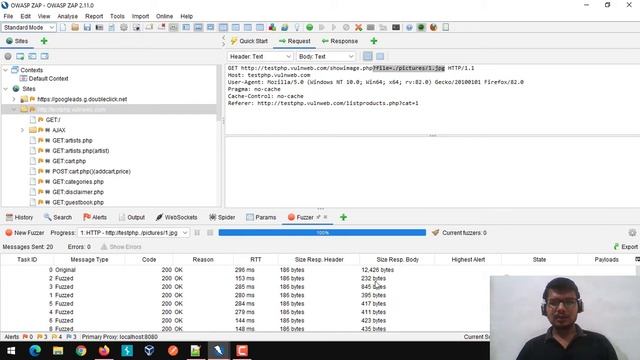Click the second split request/response view icon
This screenshot has width=640, height=360.
pyautogui.click(x=380, y=56)
